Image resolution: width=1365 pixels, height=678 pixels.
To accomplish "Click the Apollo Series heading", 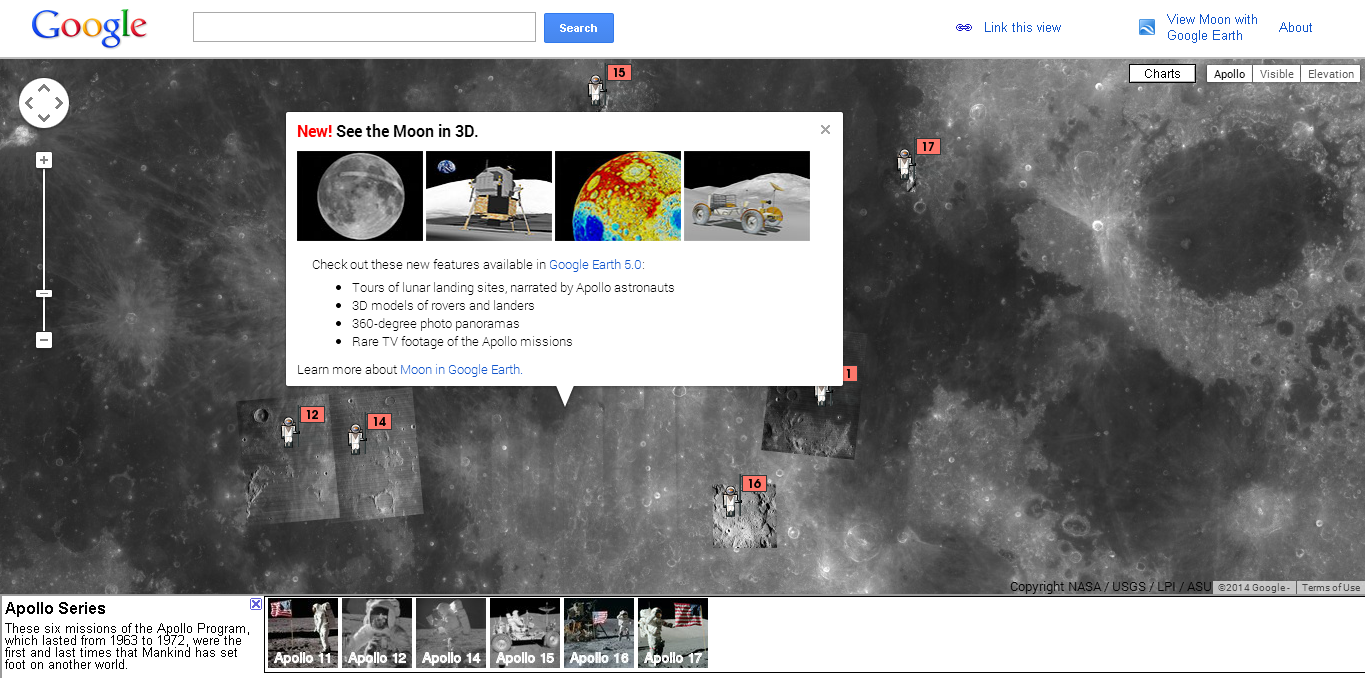I will 55,608.
